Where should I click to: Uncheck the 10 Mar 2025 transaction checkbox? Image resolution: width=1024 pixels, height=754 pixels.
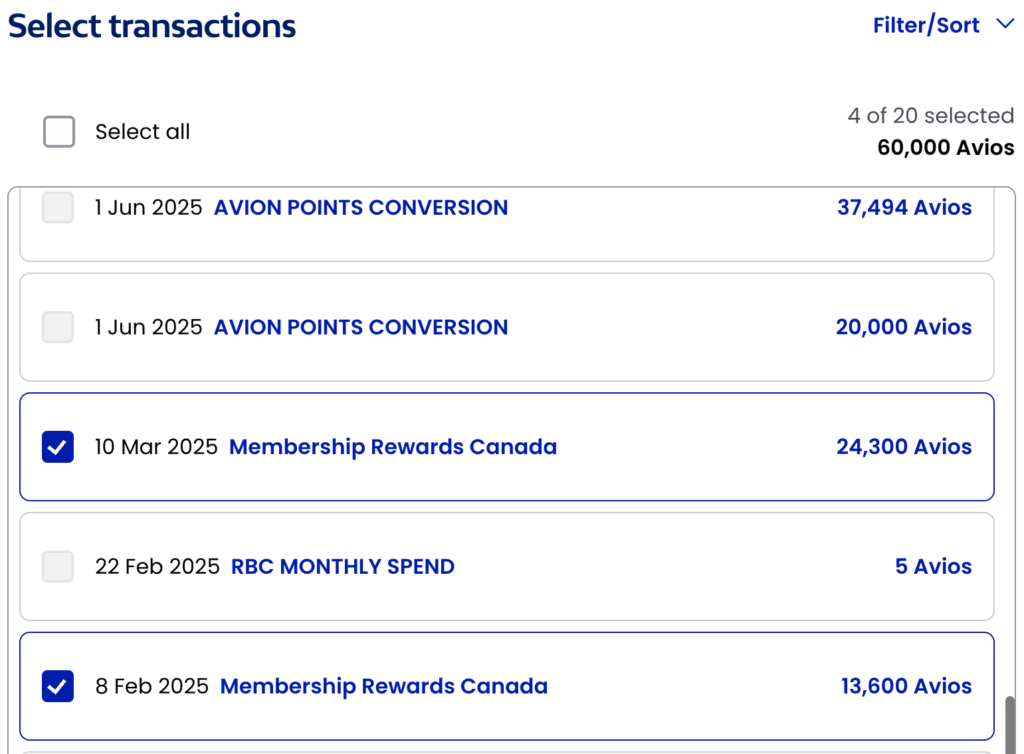[58, 447]
